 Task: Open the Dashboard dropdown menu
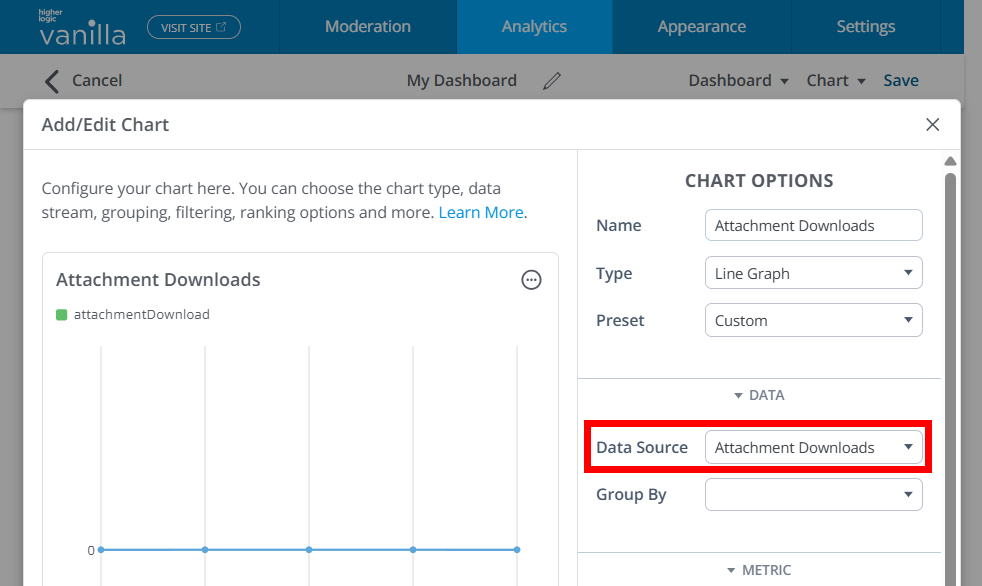pos(738,81)
